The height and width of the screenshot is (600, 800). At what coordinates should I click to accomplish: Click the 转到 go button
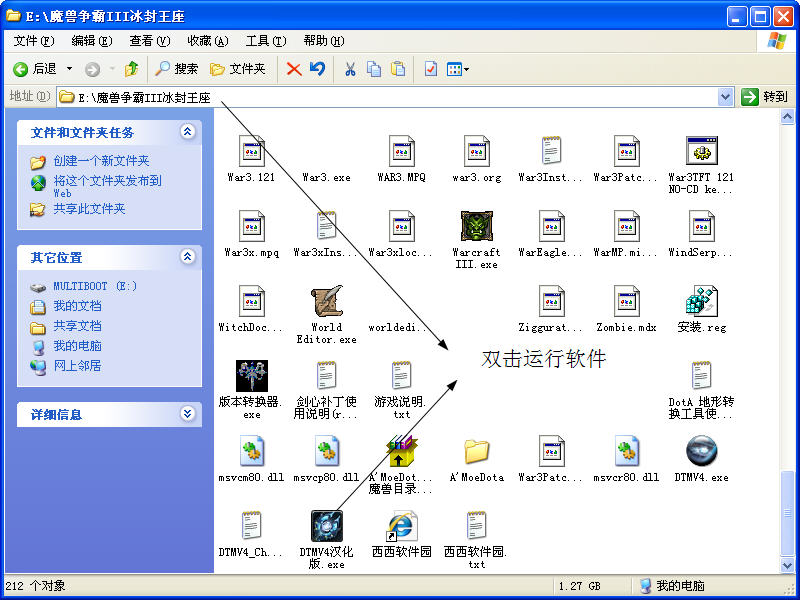coord(764,96)
